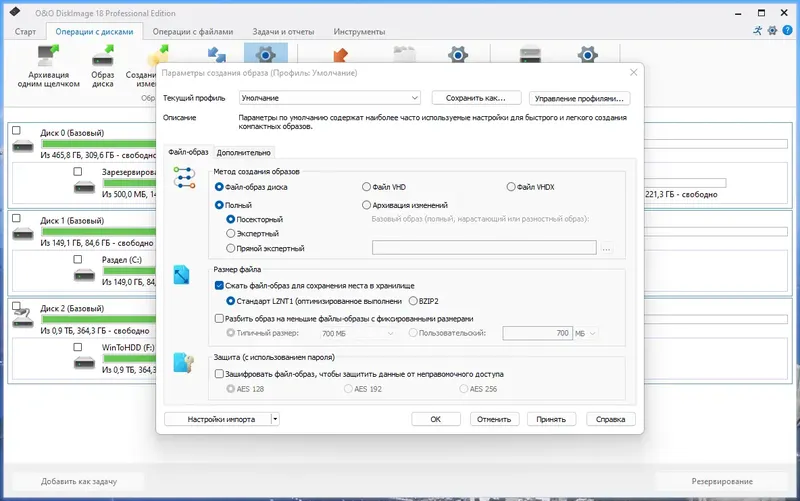Check the WinToHDD (F:) checkbox
This screenshot has width=800, height=501.
(x=78, y=347)
